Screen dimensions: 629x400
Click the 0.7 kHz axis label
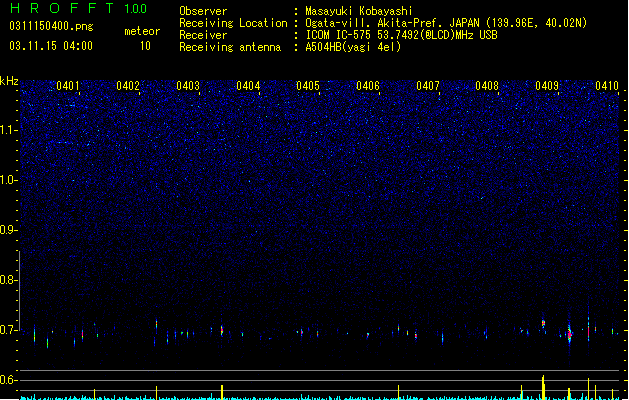coord(9,330)
